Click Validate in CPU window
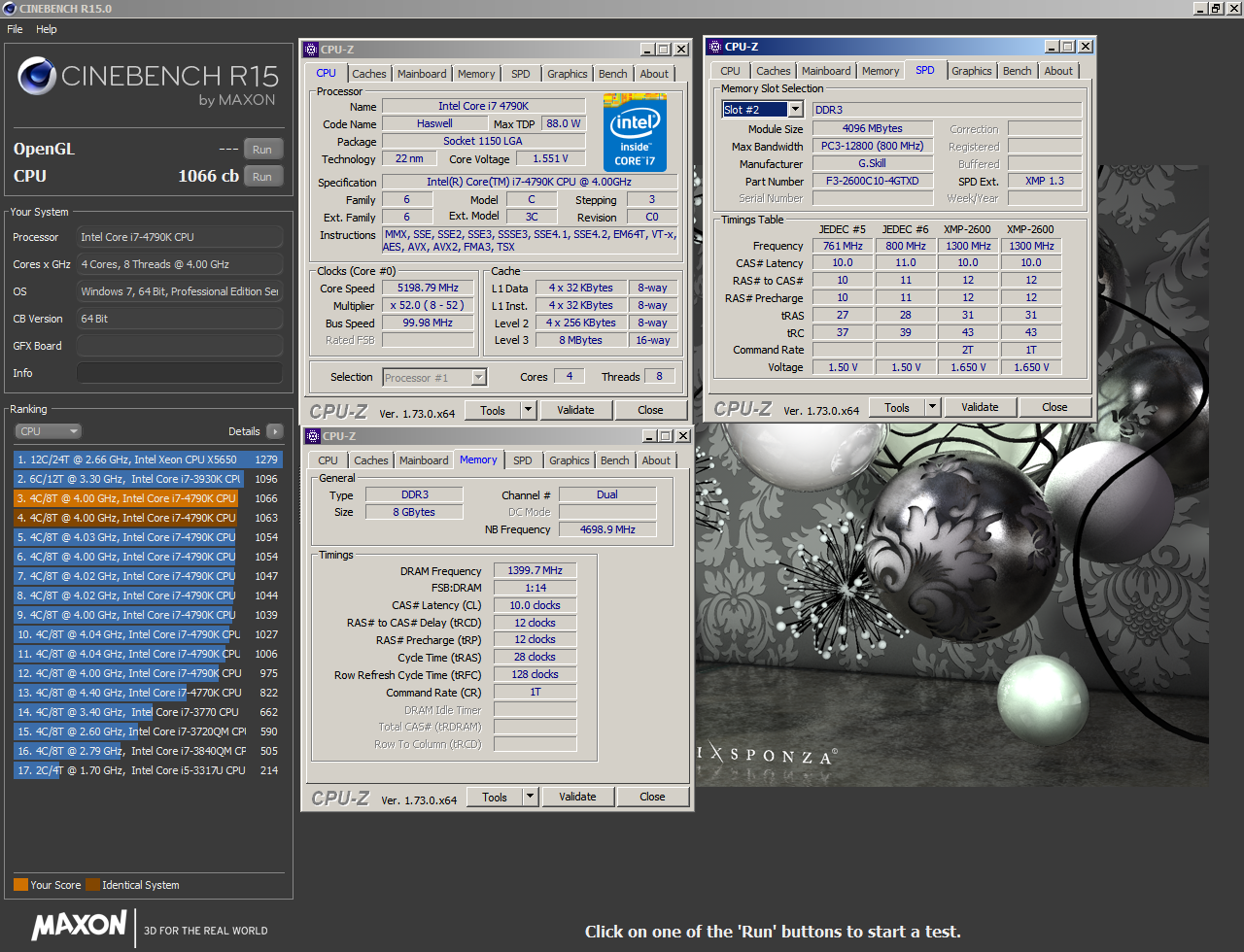Screen dimensions: 1244x952 click(x=575, y=411)
